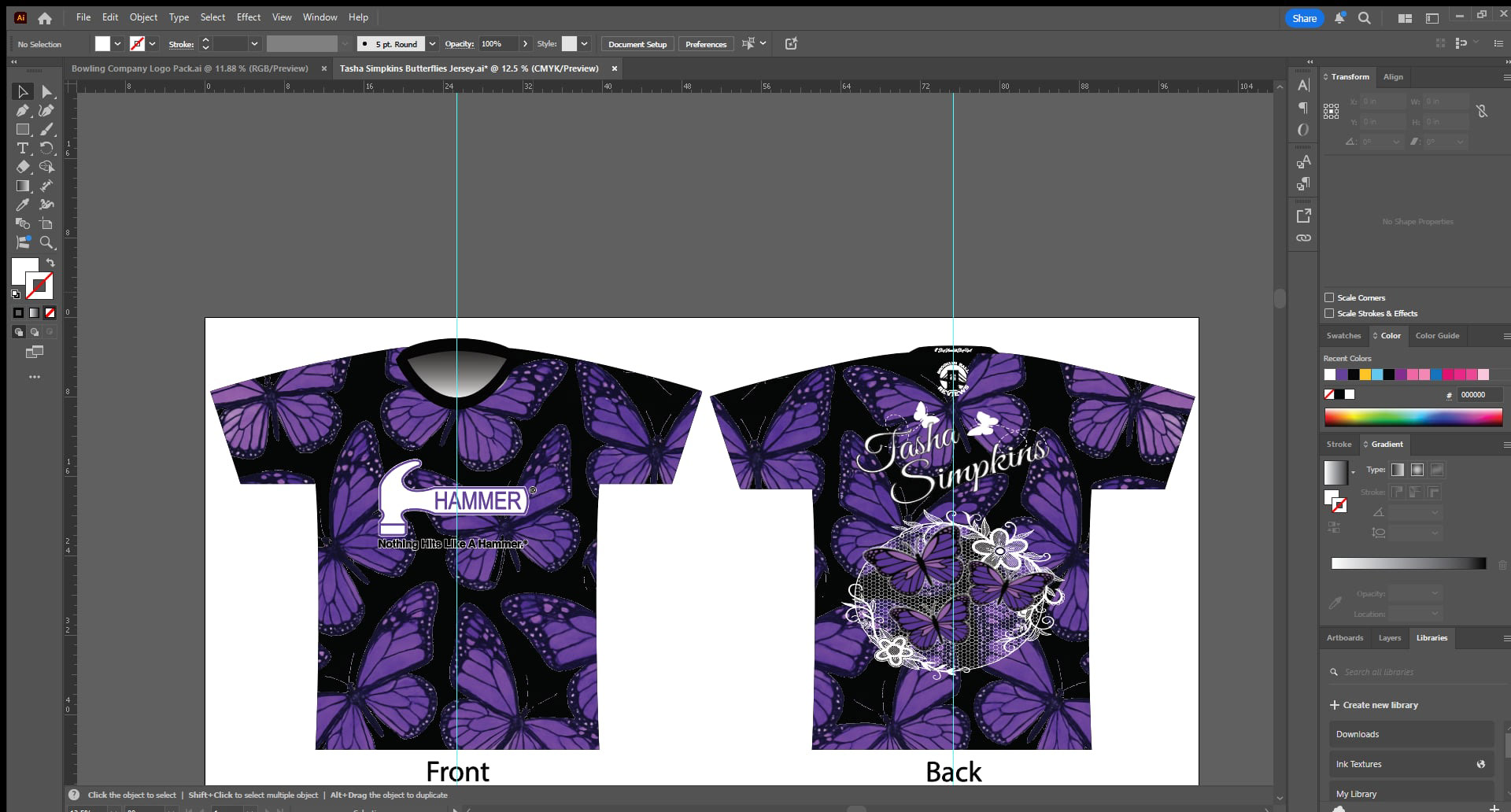This screenshot has height=812, width=1511.
Task: Change screen mode in toolbar
Action: point(35,352)
